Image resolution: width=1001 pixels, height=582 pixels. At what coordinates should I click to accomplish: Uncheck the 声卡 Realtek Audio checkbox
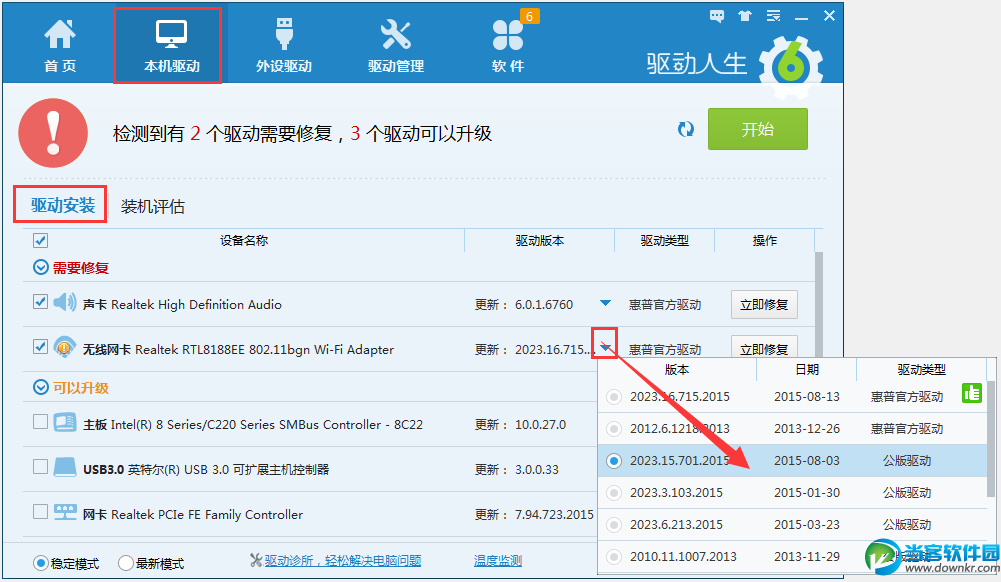pos(40,301)
